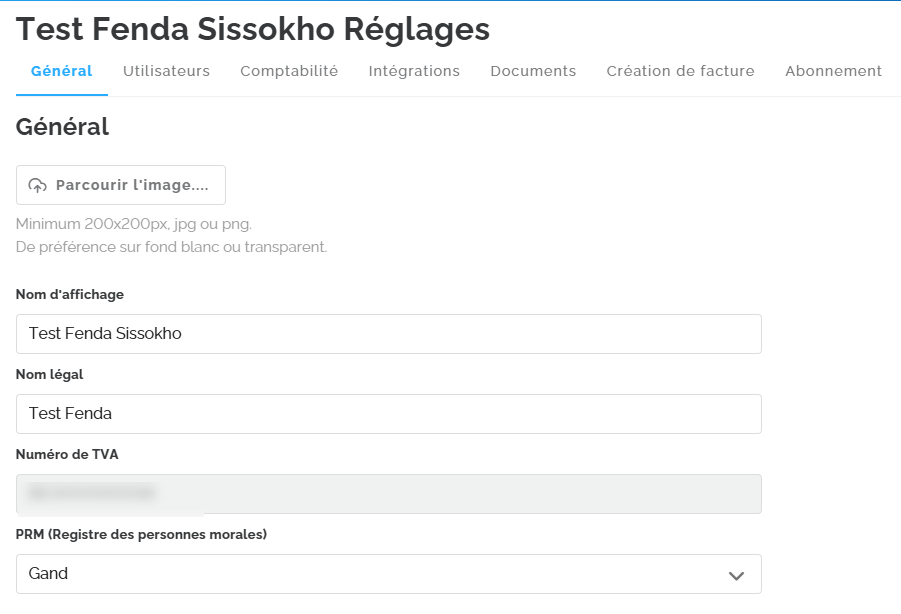Image resolution: width=901 pixels, height=614 pixels.
Task: Open the dropdown showing Gand
Action: click(x=370, y=574)
